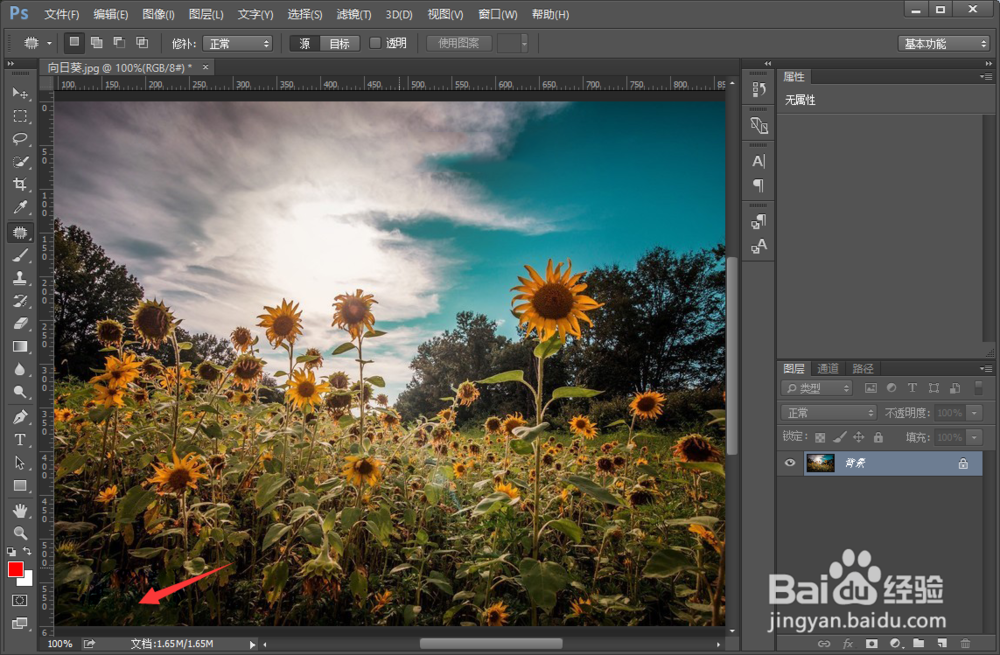Viewport: 1000px width, 655px height.
Task: Open the 填充 slider dropdown arrow
Action: (x=974, y=438)
